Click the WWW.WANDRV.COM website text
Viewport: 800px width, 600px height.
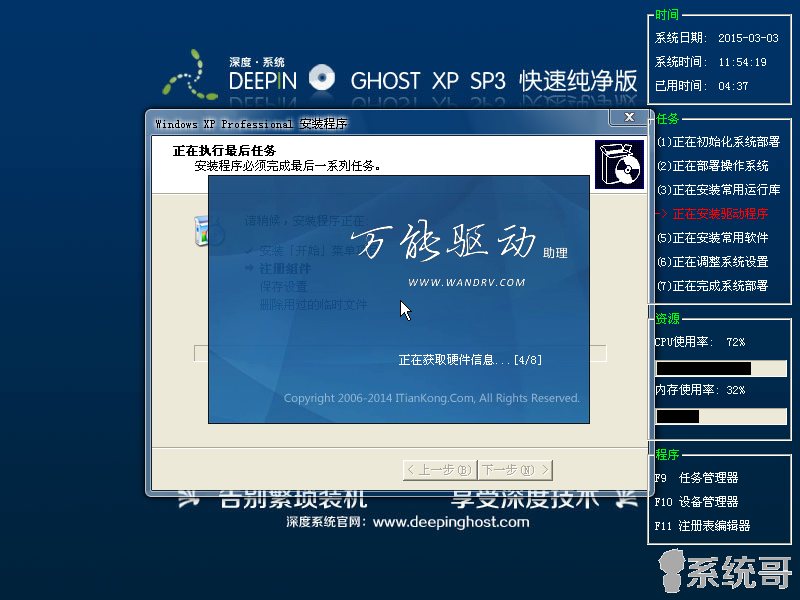click(x=467, y=283)
